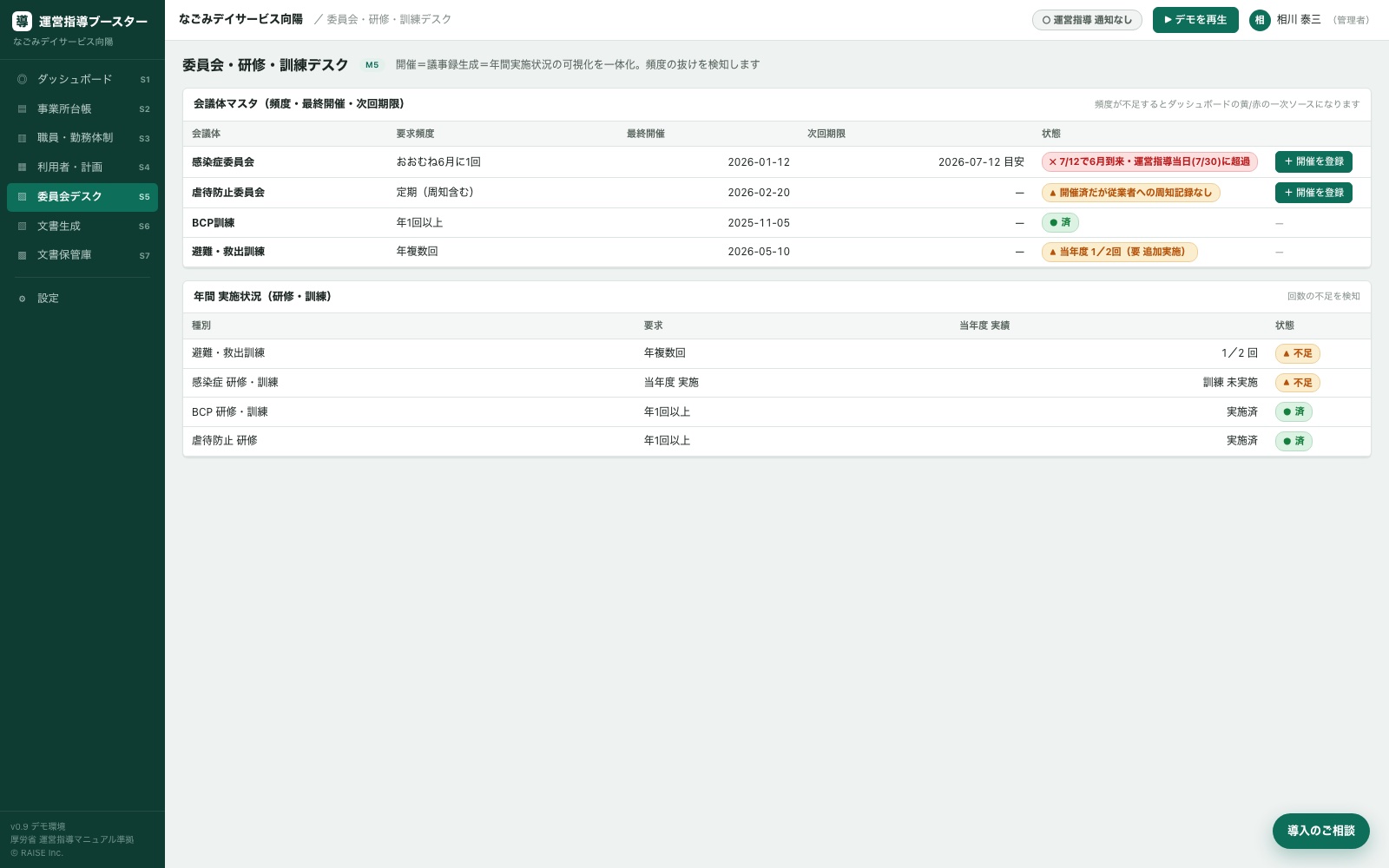
Task: Click the 職員・勤務体制 sidebar icon
Action: tap(23, 138)
